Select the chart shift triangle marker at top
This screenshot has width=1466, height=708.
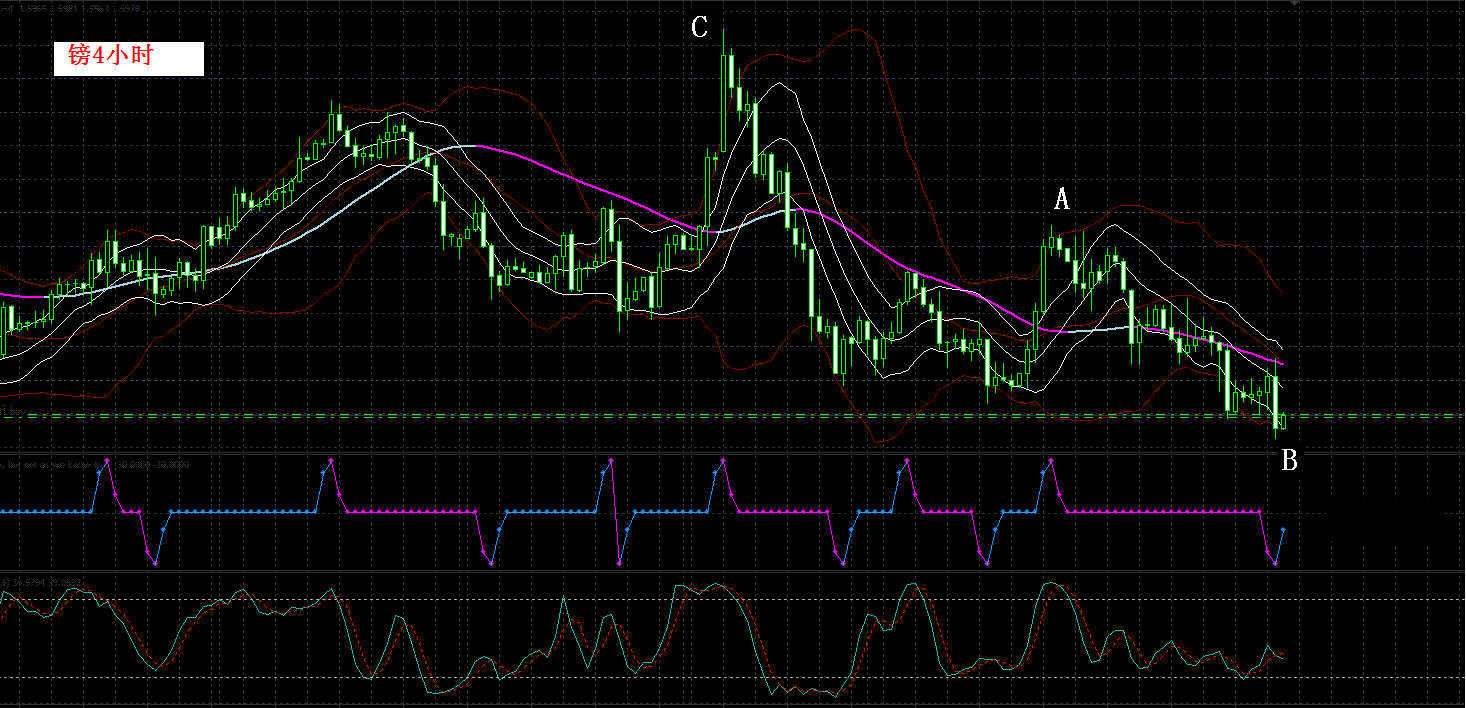(1295, 3)
